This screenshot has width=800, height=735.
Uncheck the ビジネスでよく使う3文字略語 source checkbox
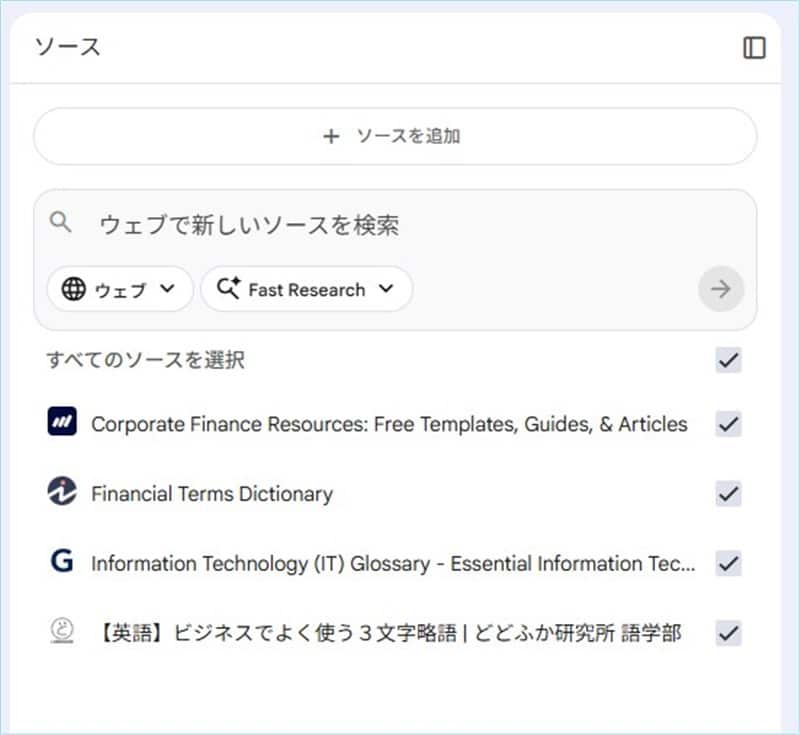click(728, 633)
